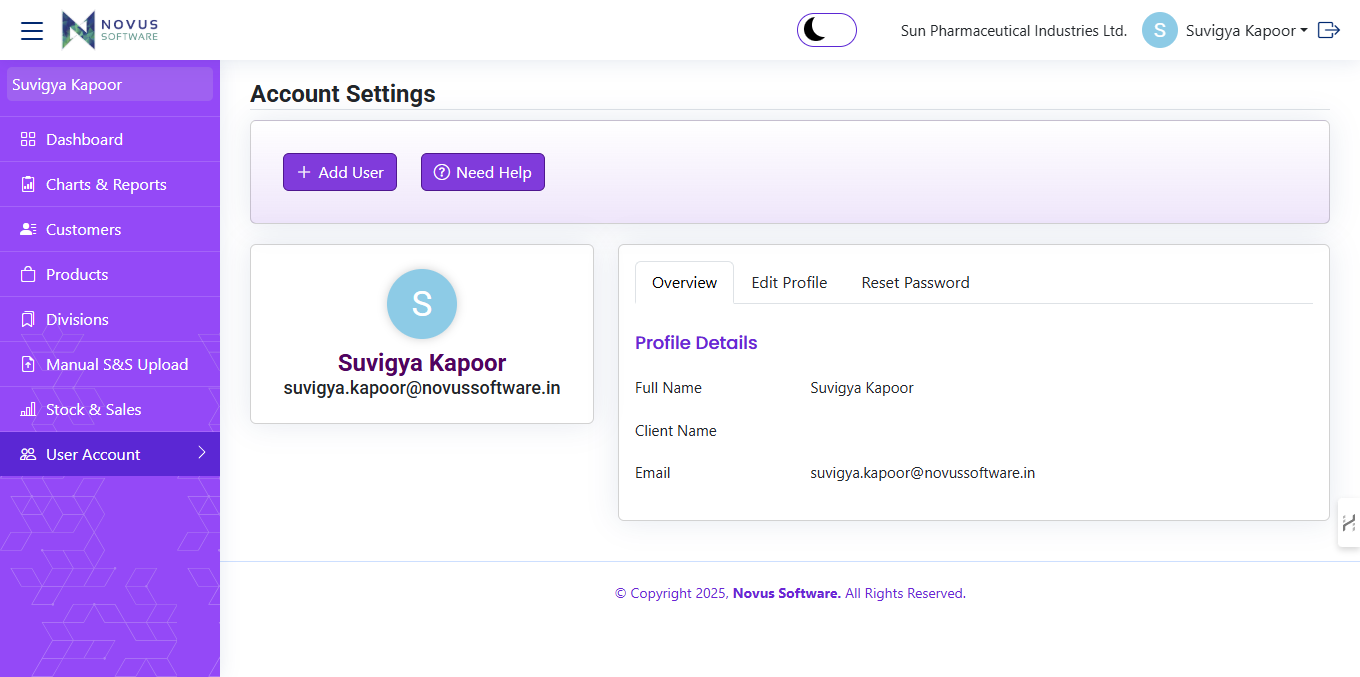The width and height of the screenshot is (1360, 677).
Task: Click Charts & Reports clipboard icon
Action: 28,184
